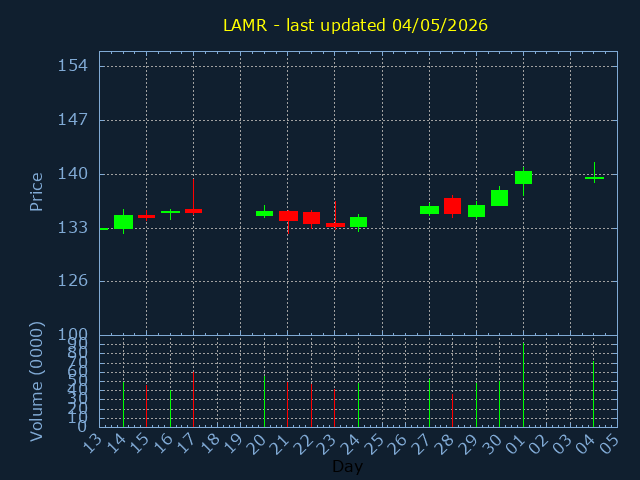Click the day 30 x-axis label
The image size is (640, 480).
(x=493, y=444)
